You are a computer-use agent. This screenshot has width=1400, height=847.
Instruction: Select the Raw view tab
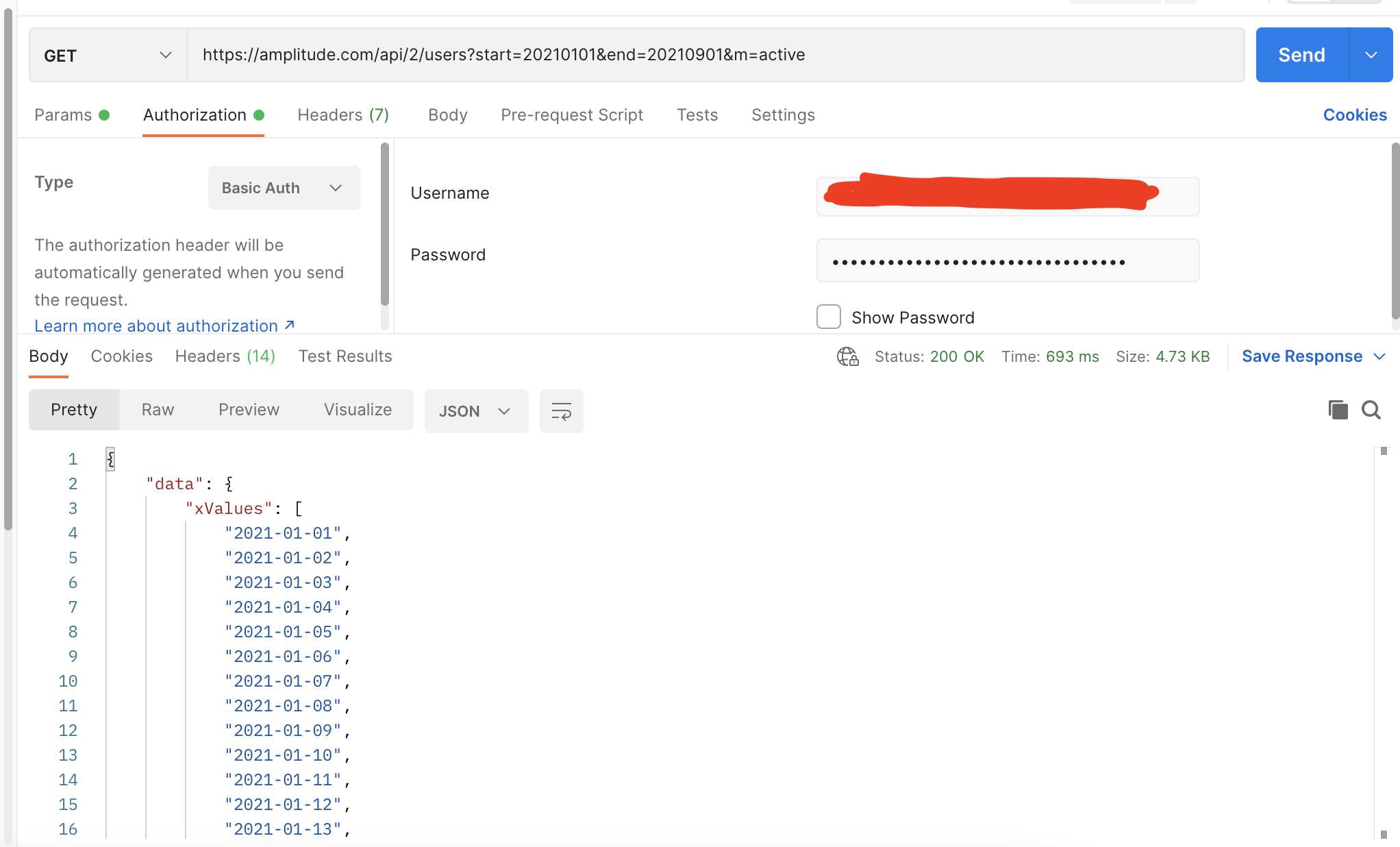[158, 410]
